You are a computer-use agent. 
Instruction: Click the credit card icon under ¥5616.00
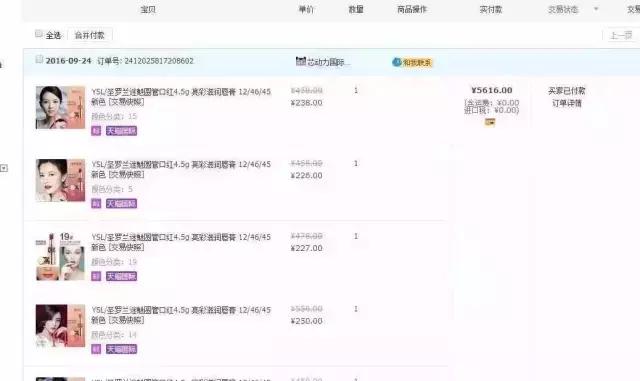pyautogui.click(x=490, y=122)
